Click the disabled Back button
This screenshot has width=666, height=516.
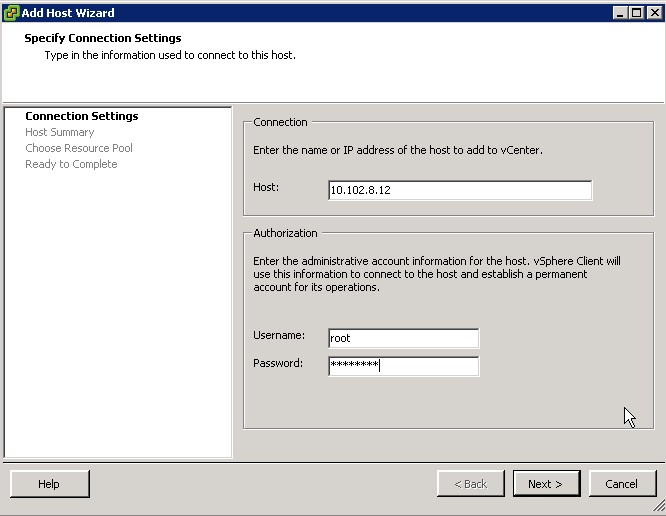point(470,484)
